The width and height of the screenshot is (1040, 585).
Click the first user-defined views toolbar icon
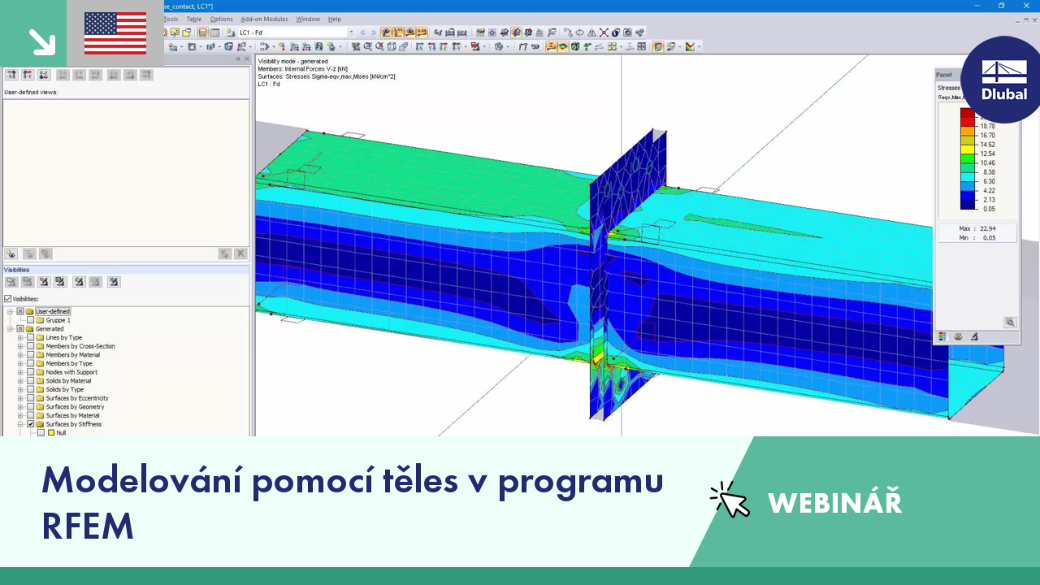(11, 75)
